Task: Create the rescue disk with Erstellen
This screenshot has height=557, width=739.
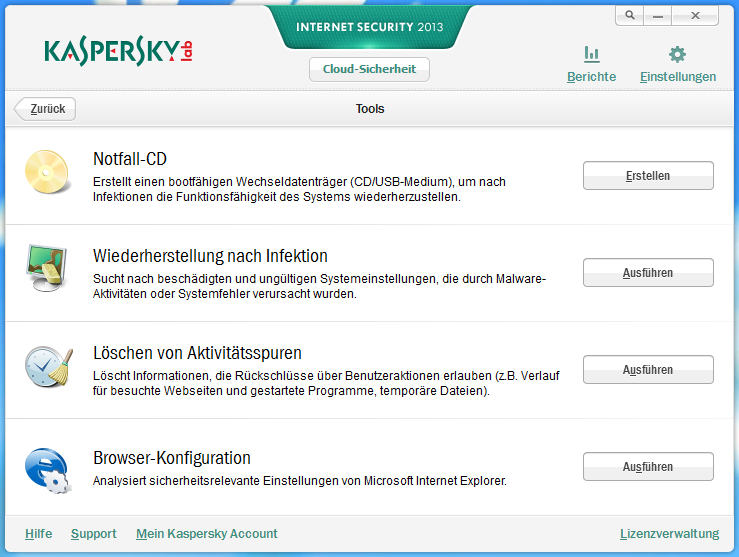Action: pos(648,176)
